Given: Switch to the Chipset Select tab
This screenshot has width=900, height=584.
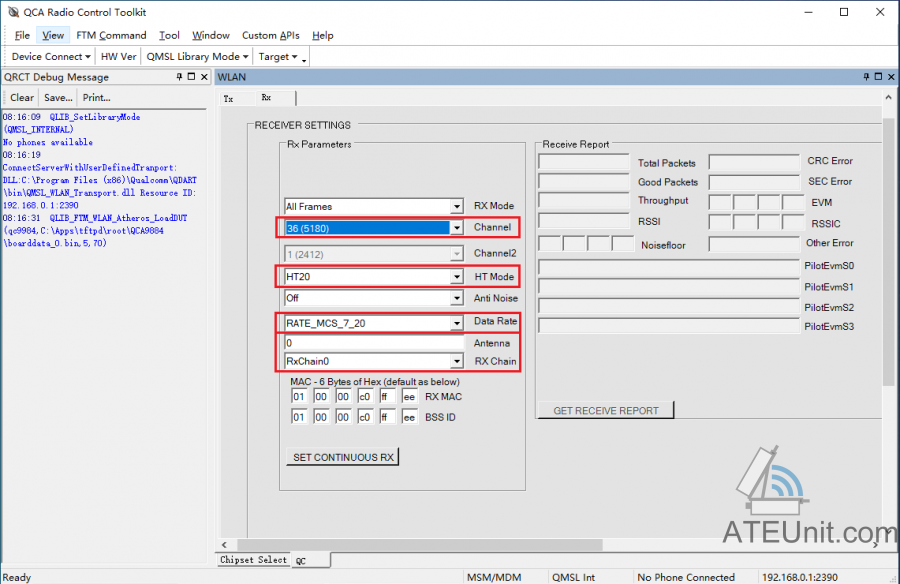Looking at the screenshot, I should (x=253, y=560).
